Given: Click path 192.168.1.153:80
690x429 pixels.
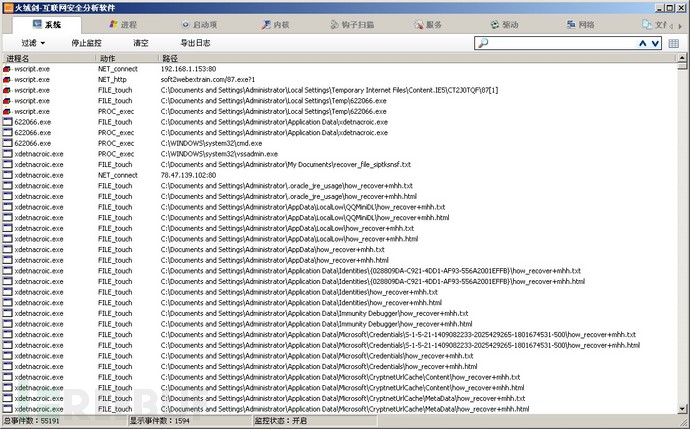Looking at the screenshot, I should pyautogui.click(x=188, y=69).
